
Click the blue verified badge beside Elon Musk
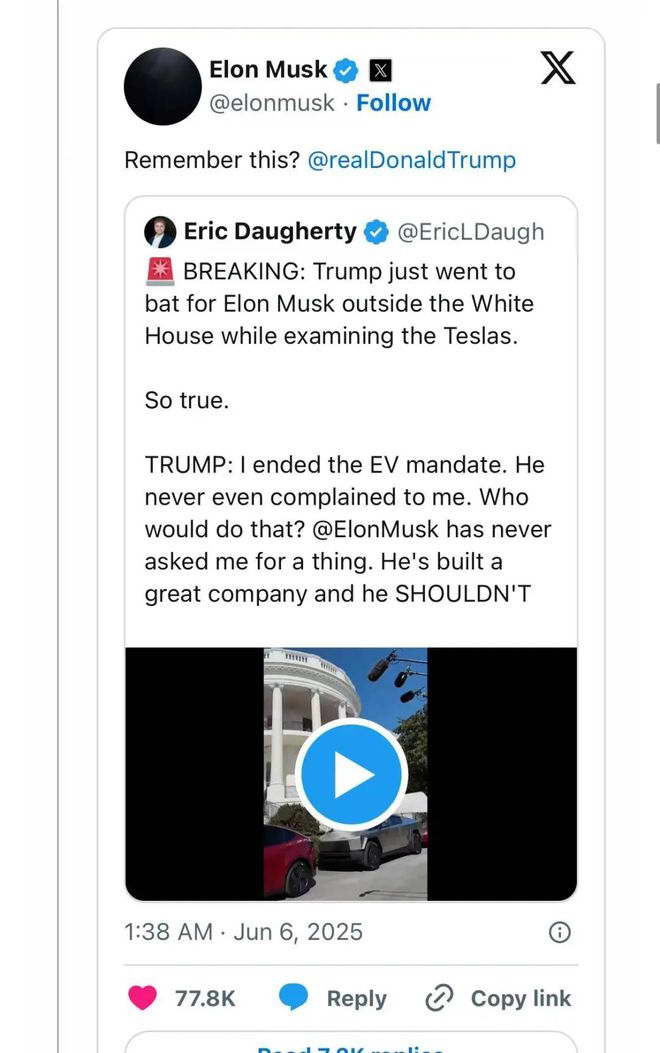point(346,70)
